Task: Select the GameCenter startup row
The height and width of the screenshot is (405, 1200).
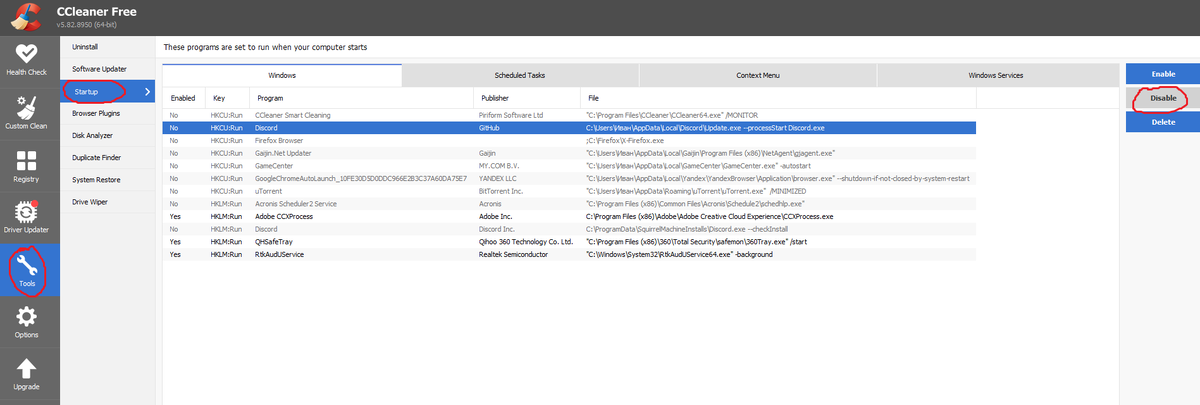Action: click(x=569, y=166)
